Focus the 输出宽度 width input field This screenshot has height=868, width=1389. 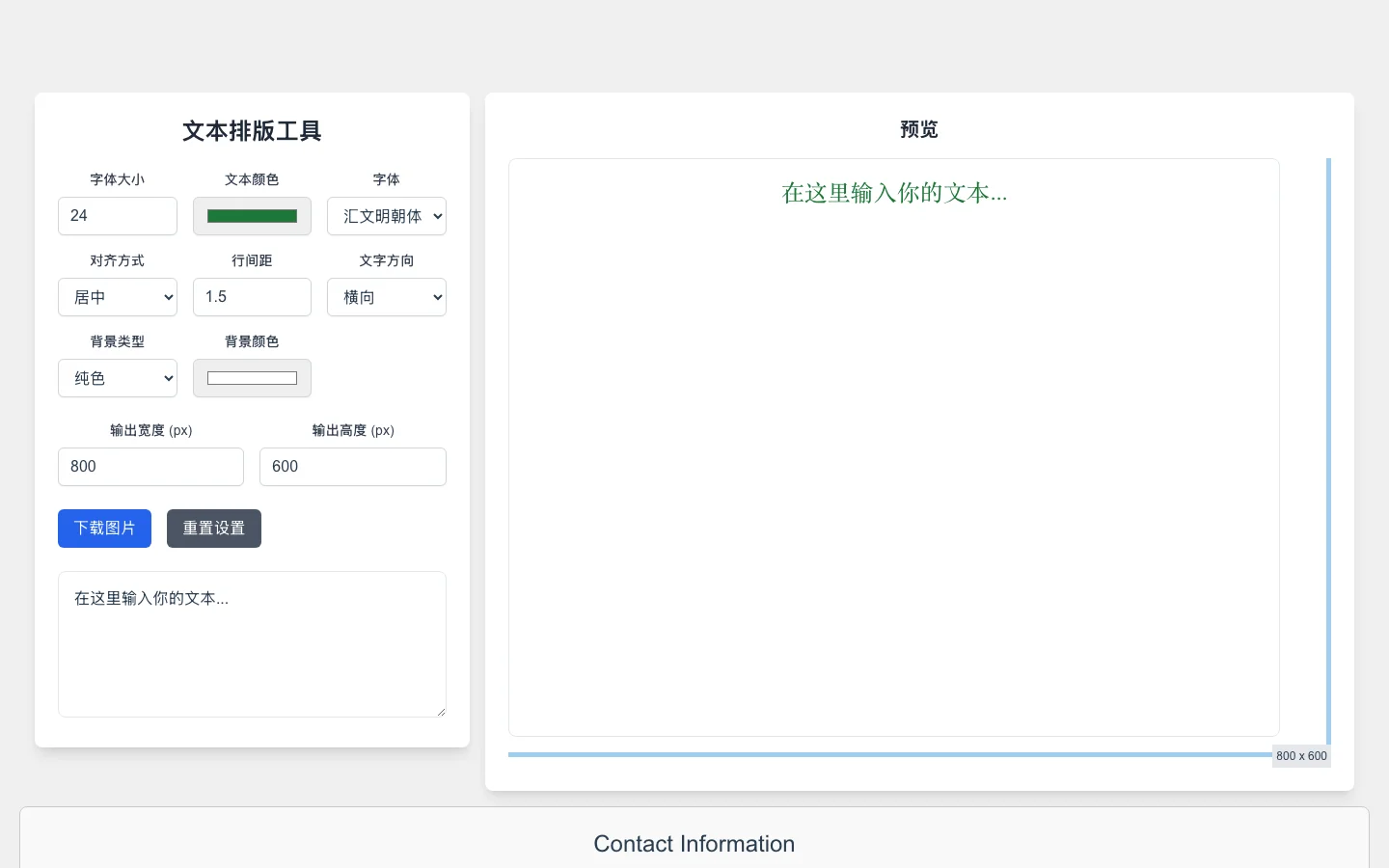(150, 467)
